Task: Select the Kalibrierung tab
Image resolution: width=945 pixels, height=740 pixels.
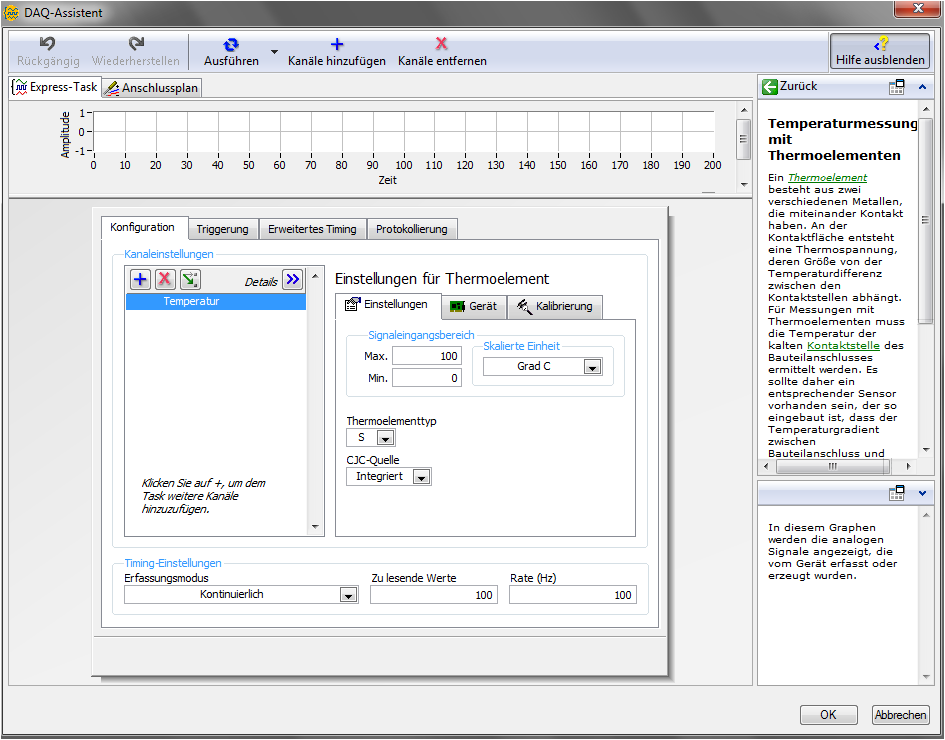Action: 555,306
